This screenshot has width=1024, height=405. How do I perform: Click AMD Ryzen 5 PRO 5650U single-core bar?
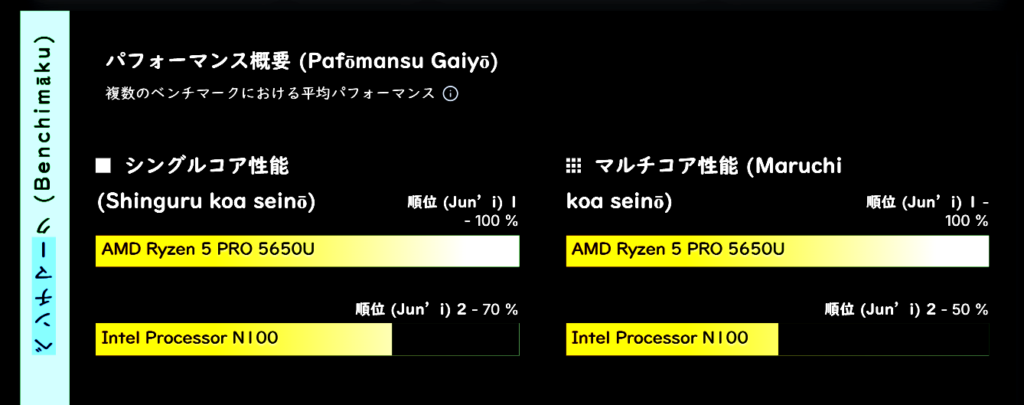coord(307,251)
